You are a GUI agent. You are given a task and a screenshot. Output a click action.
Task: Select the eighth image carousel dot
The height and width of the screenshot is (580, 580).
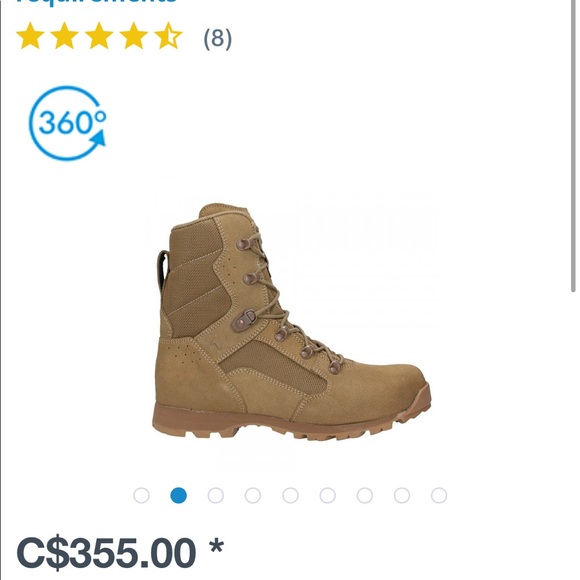point(402,495)
